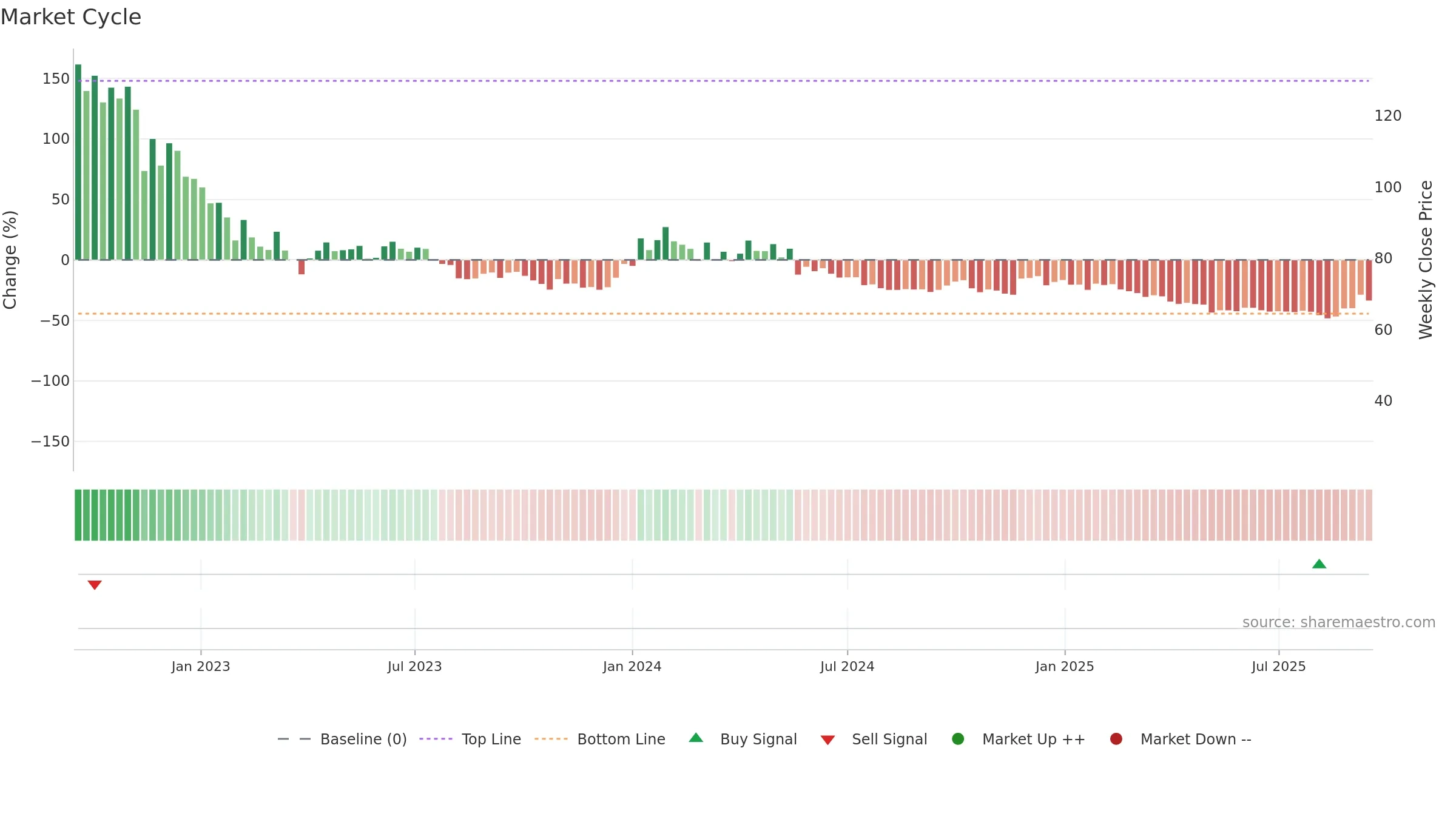Click the Jan 2025 x-axis label
Viewport: 1456px width, 819px height.
point(1065,667)
